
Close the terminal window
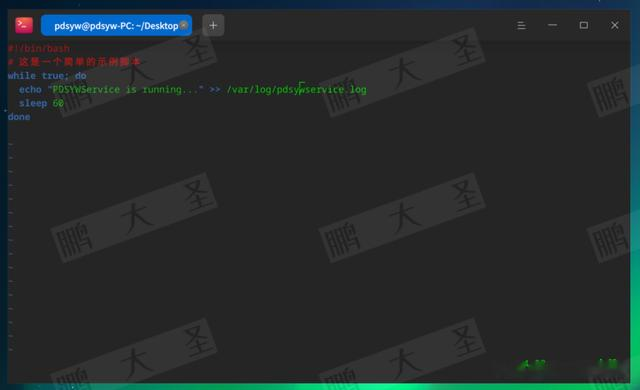click(615, 25)
